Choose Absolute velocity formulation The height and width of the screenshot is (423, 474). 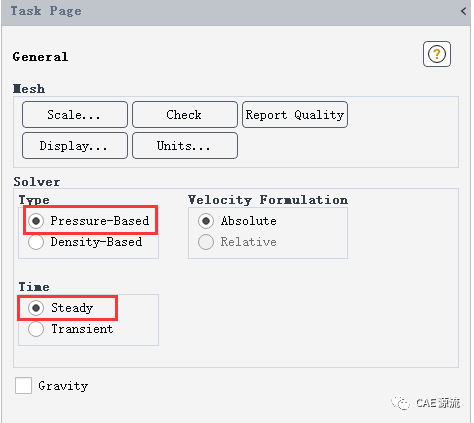(206, 221)
